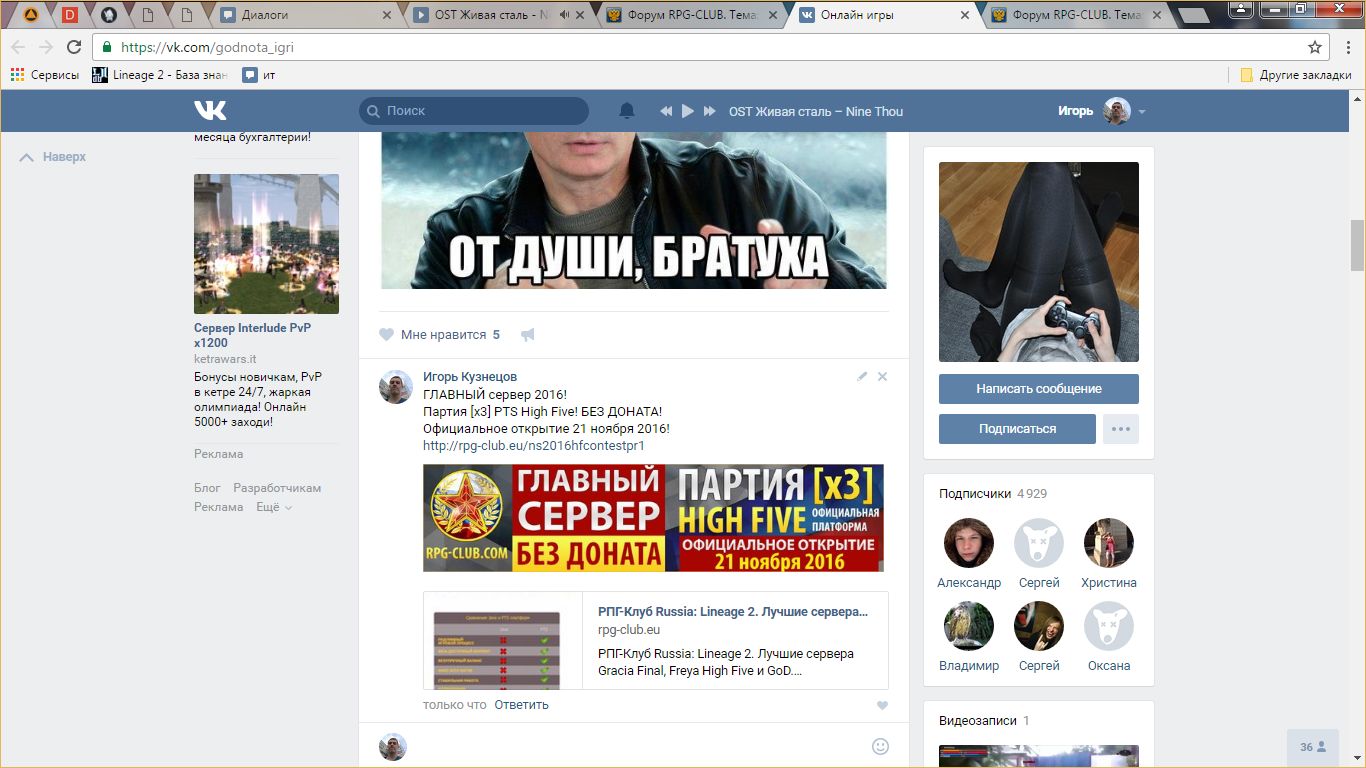Like the comment using the small heart
The height and width of the screenshot is (768, 1366).
coord(882,705)
